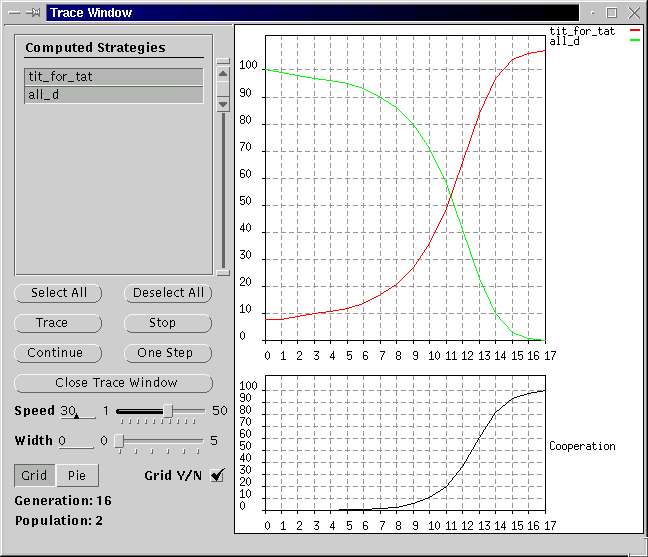The height and width of the screenshot is (557, 648).
Task: Stop the running trace
Action: (x=168, y=323)
